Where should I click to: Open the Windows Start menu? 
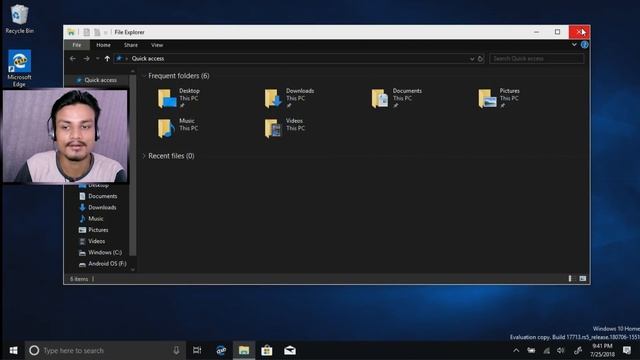click(13, 350)
